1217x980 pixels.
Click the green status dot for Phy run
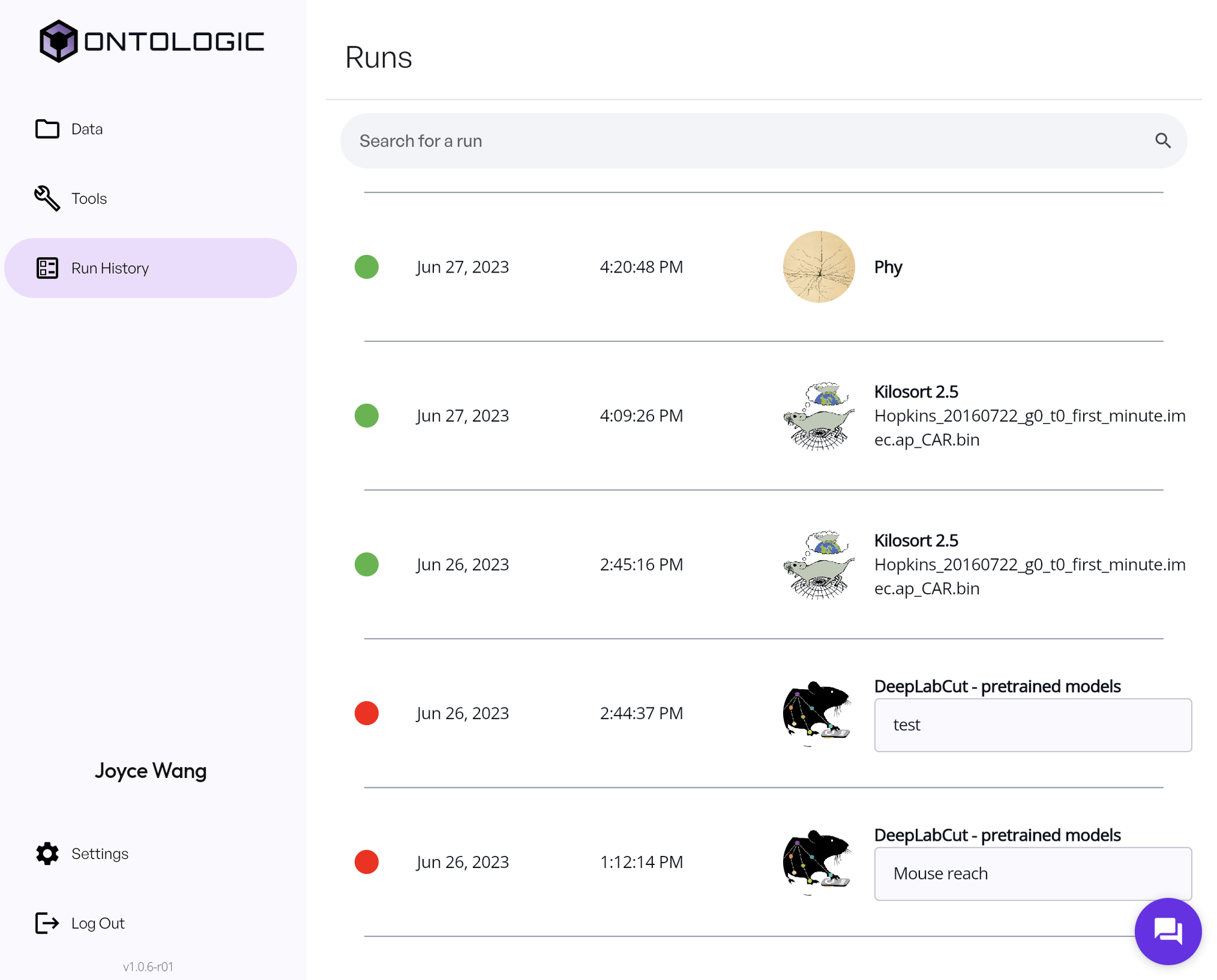[367, 267]
